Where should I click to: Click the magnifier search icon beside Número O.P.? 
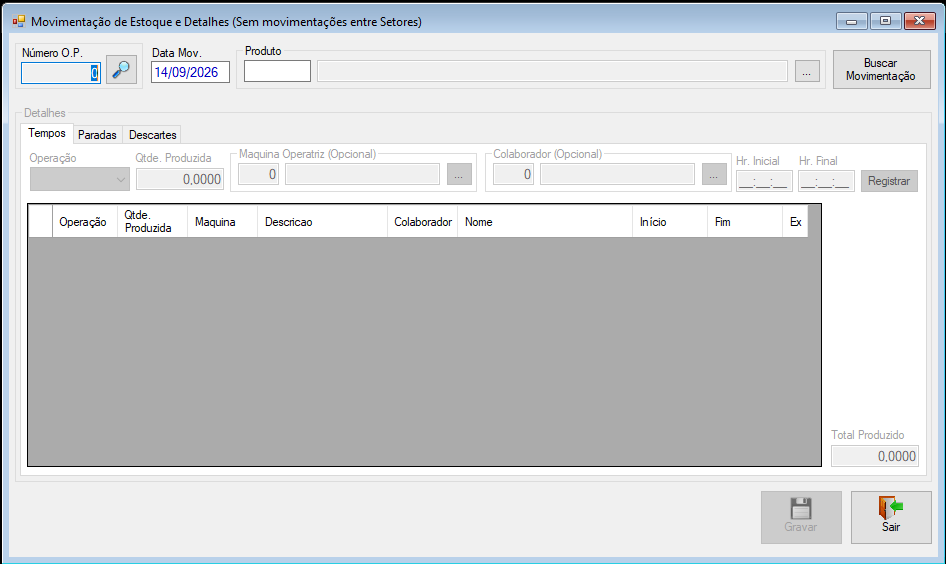pyautogui.click(x=121, y=69)
